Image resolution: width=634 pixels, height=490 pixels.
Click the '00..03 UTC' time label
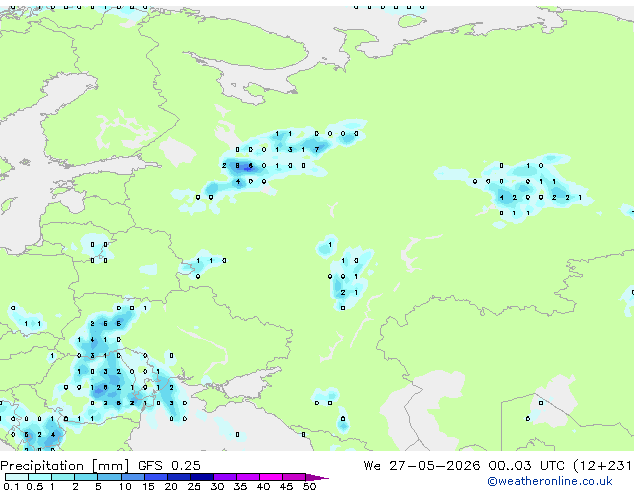(526, 465)
